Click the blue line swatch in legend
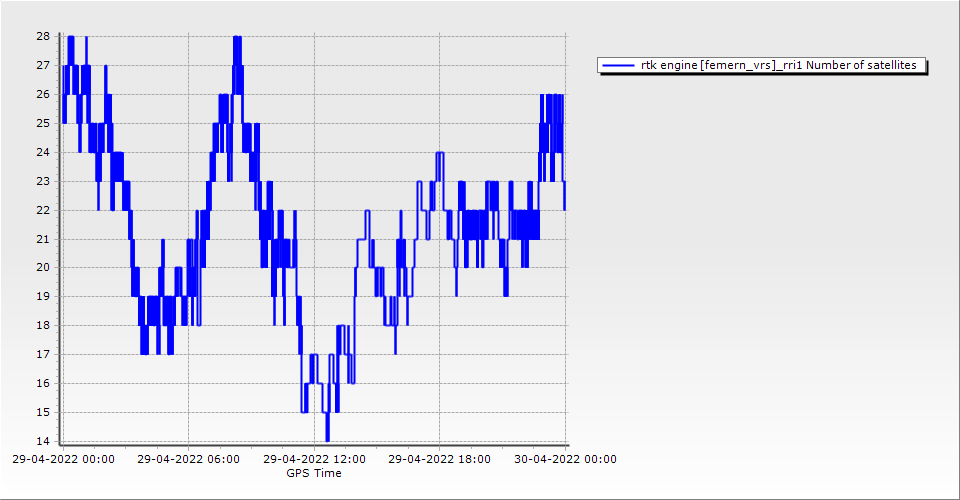The image size is (960, 500). click(619, 65)
